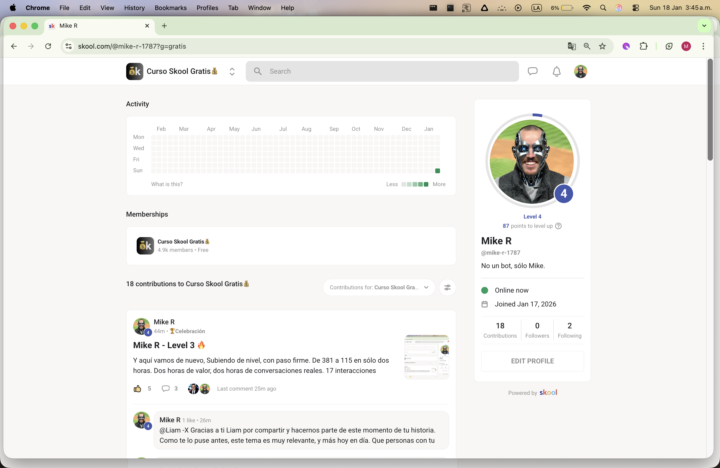This screenshot has height=468, width=720.
Task: Open Control Center in menu bar
Action: click(636, 8)
